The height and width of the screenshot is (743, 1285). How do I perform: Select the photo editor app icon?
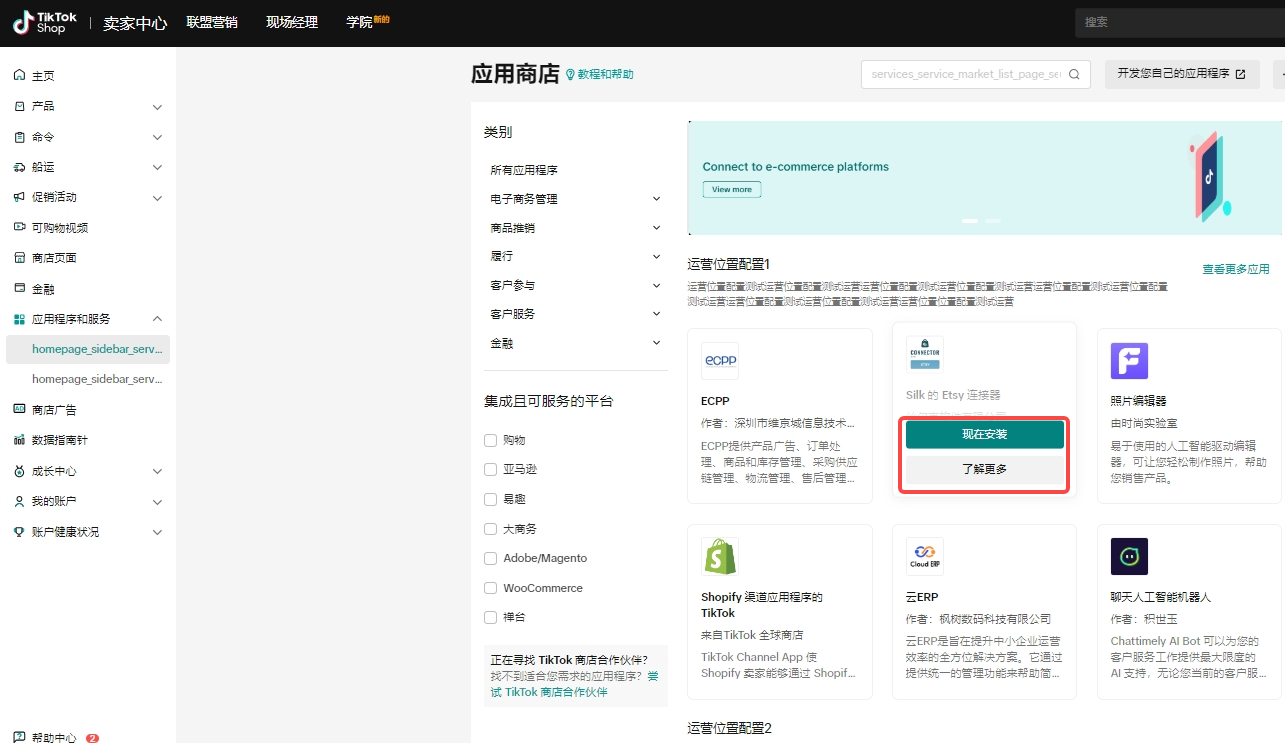pos(1129,361)
